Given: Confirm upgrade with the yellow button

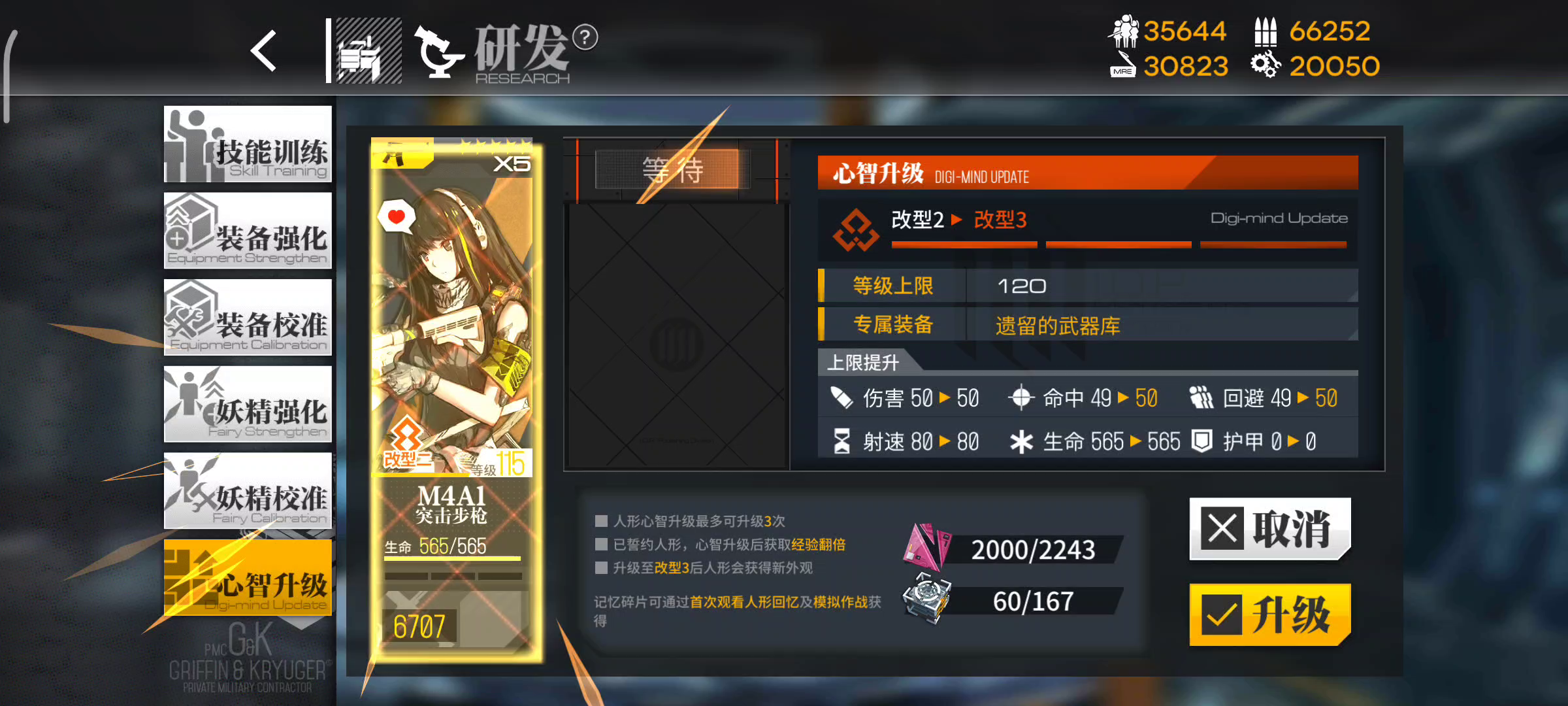Looking at the screenshot, I should point(1269,614).
